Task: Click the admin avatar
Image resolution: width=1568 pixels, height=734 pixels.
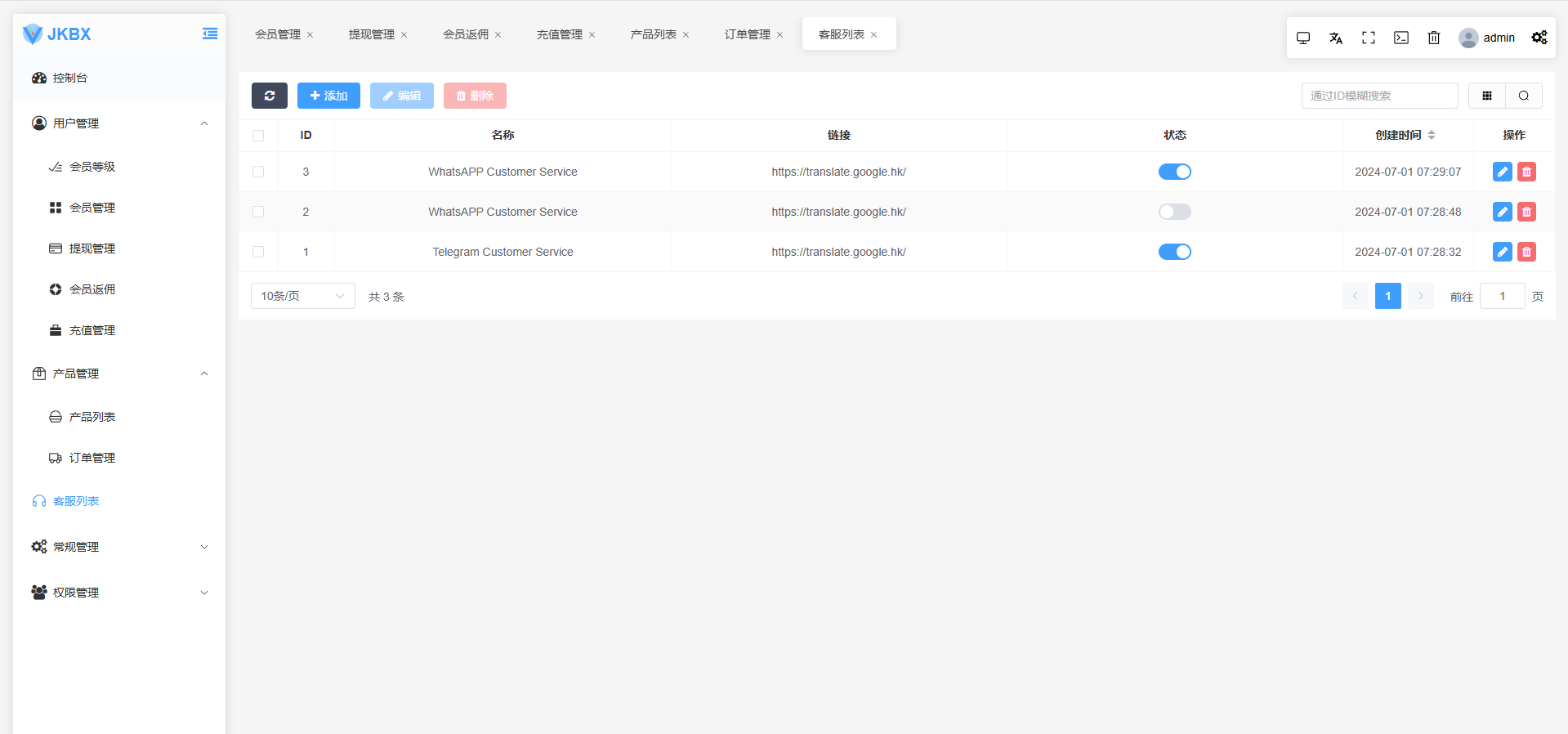Action: (x=1468, y=38)
